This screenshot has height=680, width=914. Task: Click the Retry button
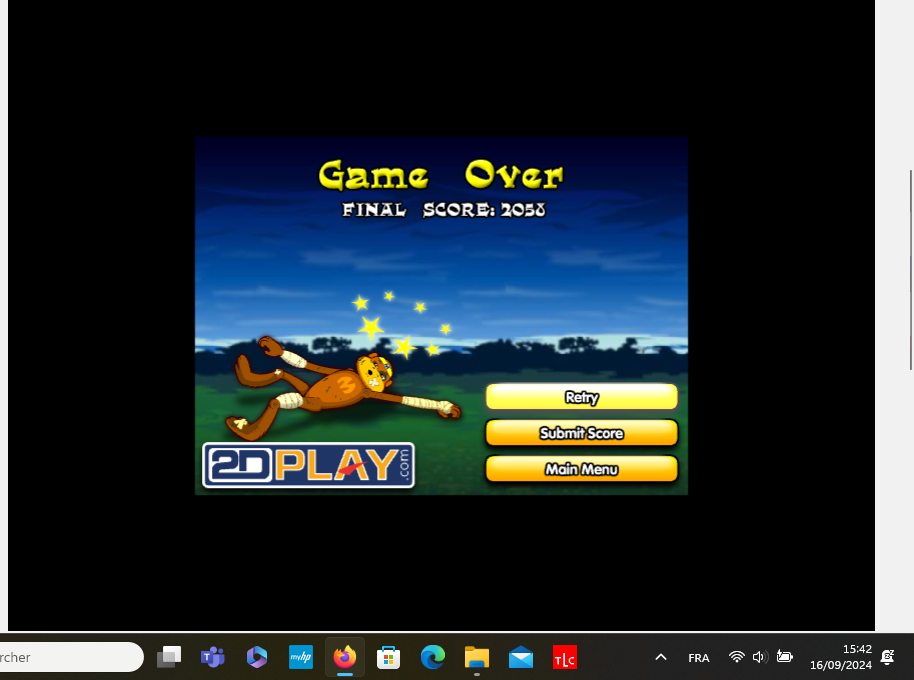(581, 397)
